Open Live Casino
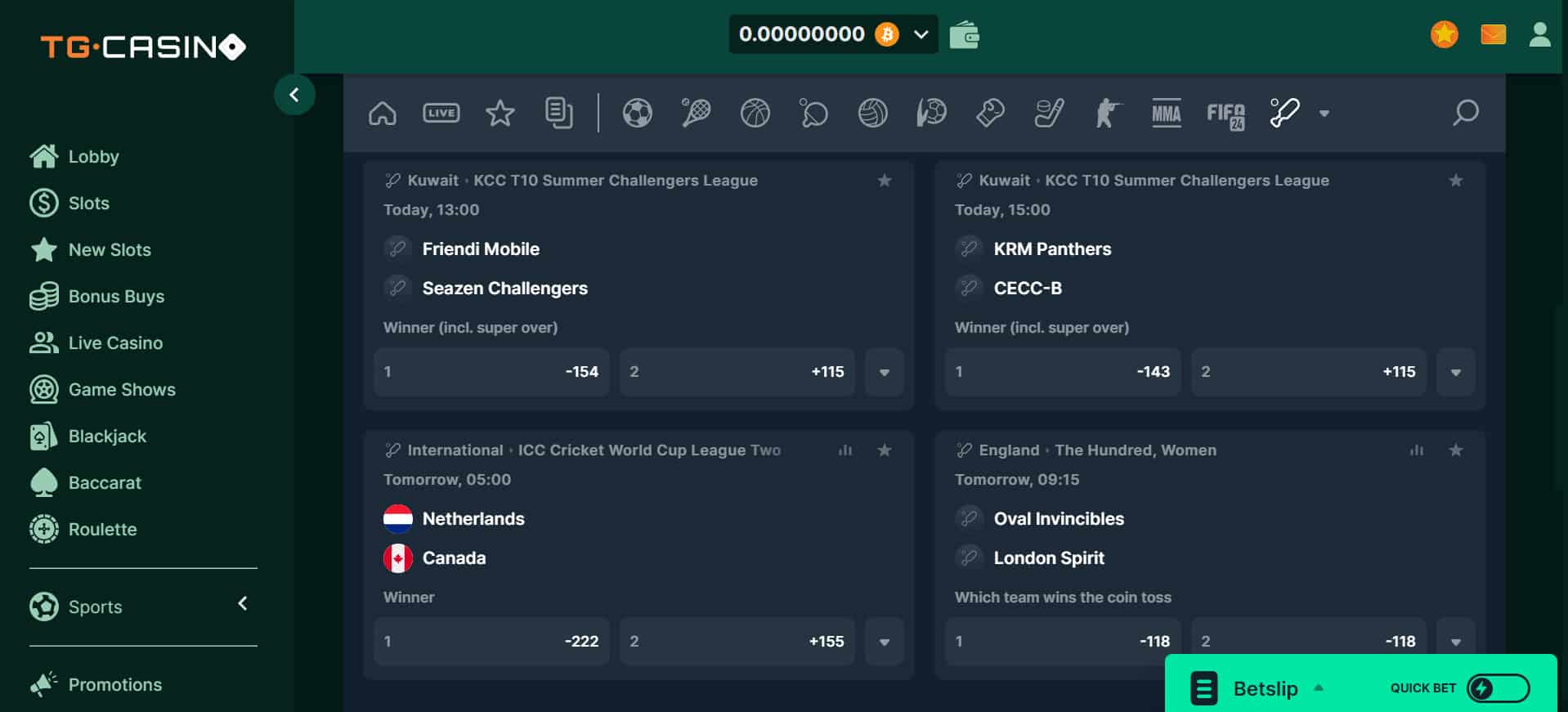This screenshot has width=1568, height=712. [x=96, y=343]
